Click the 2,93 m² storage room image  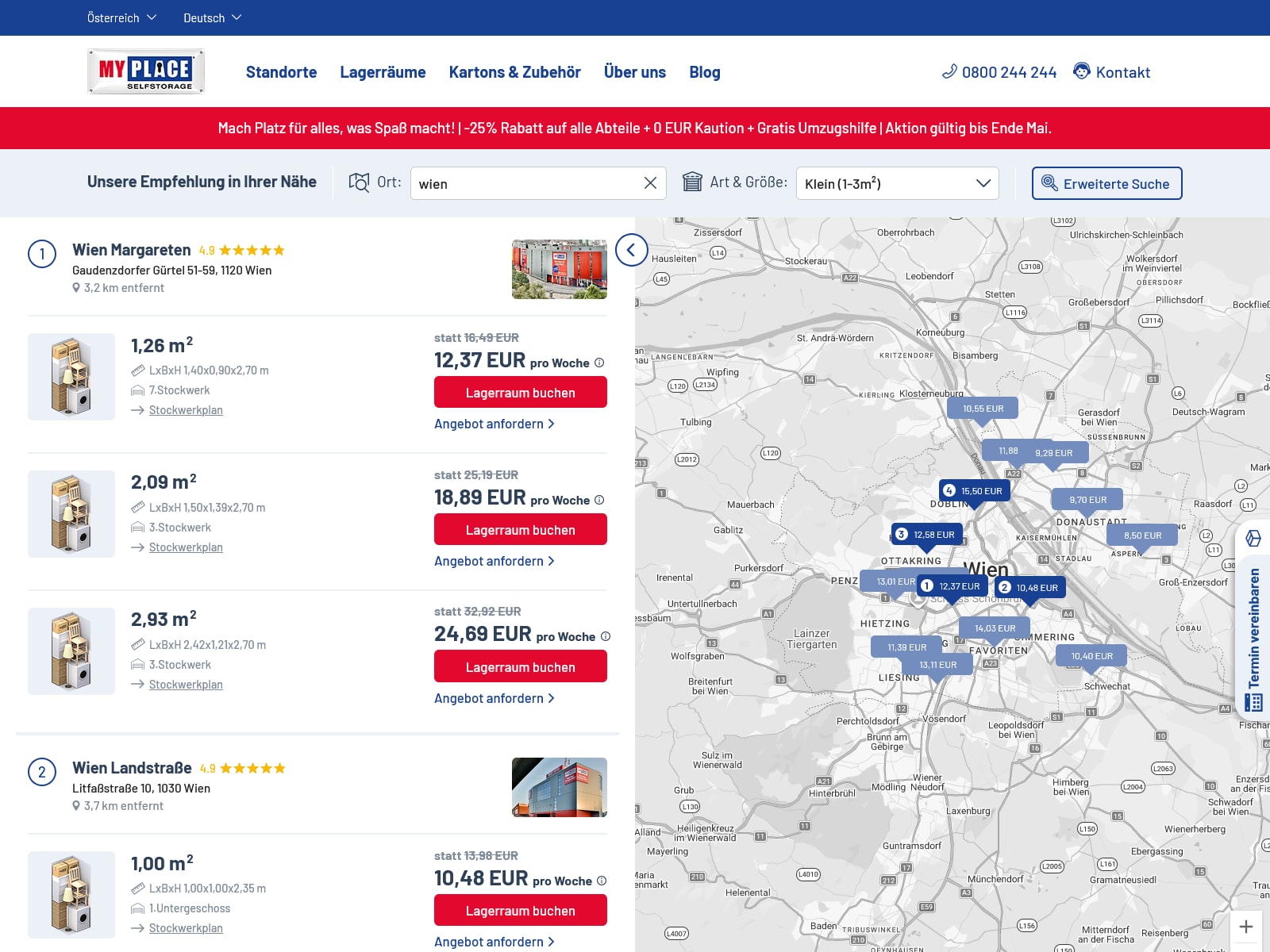pyautogui.click(x=71, y=651)
